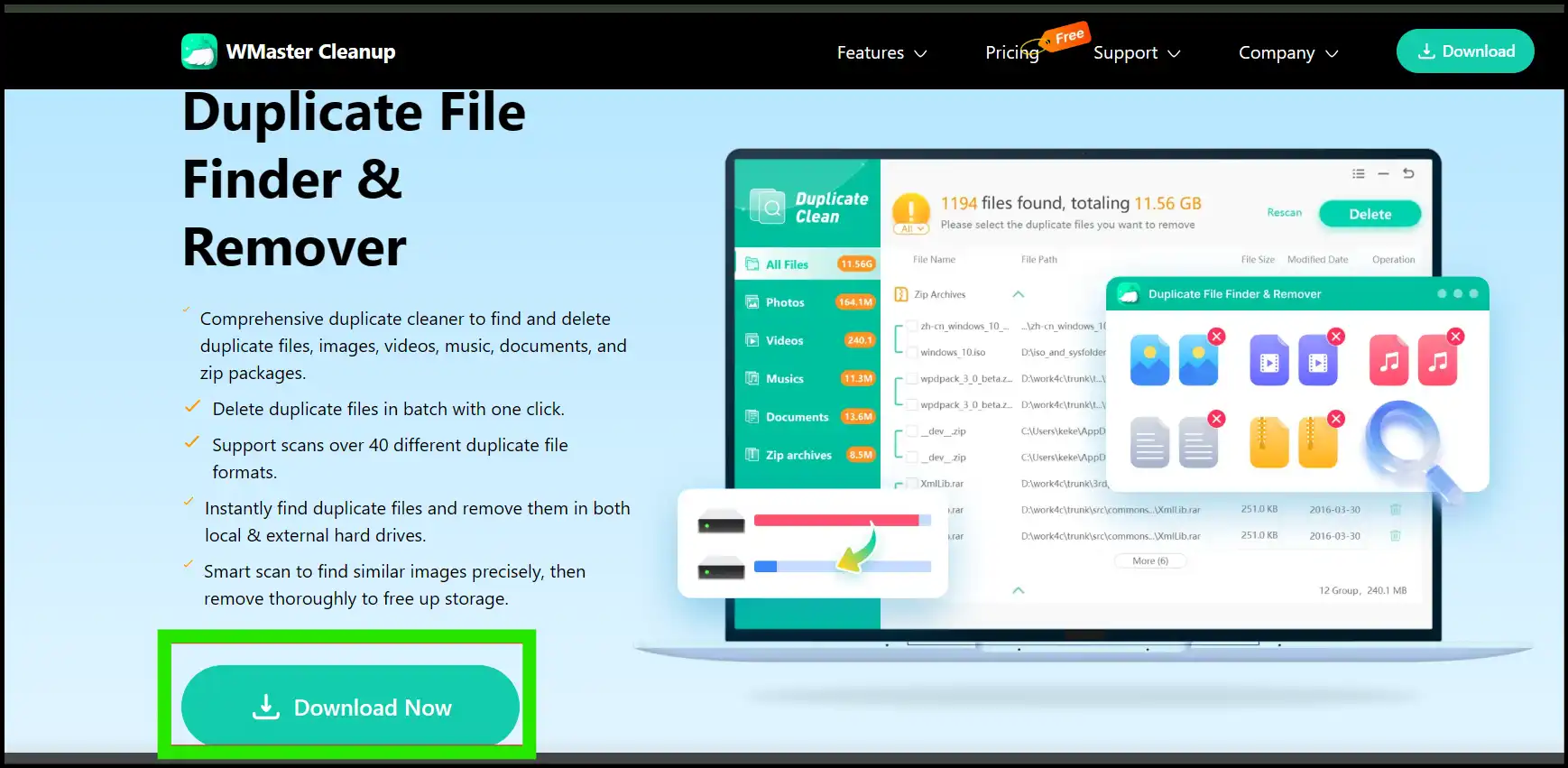Click trash icon on 2016-03-30 first row
The width and height of the screenshot is (1568, 768).
(1395, 510)
